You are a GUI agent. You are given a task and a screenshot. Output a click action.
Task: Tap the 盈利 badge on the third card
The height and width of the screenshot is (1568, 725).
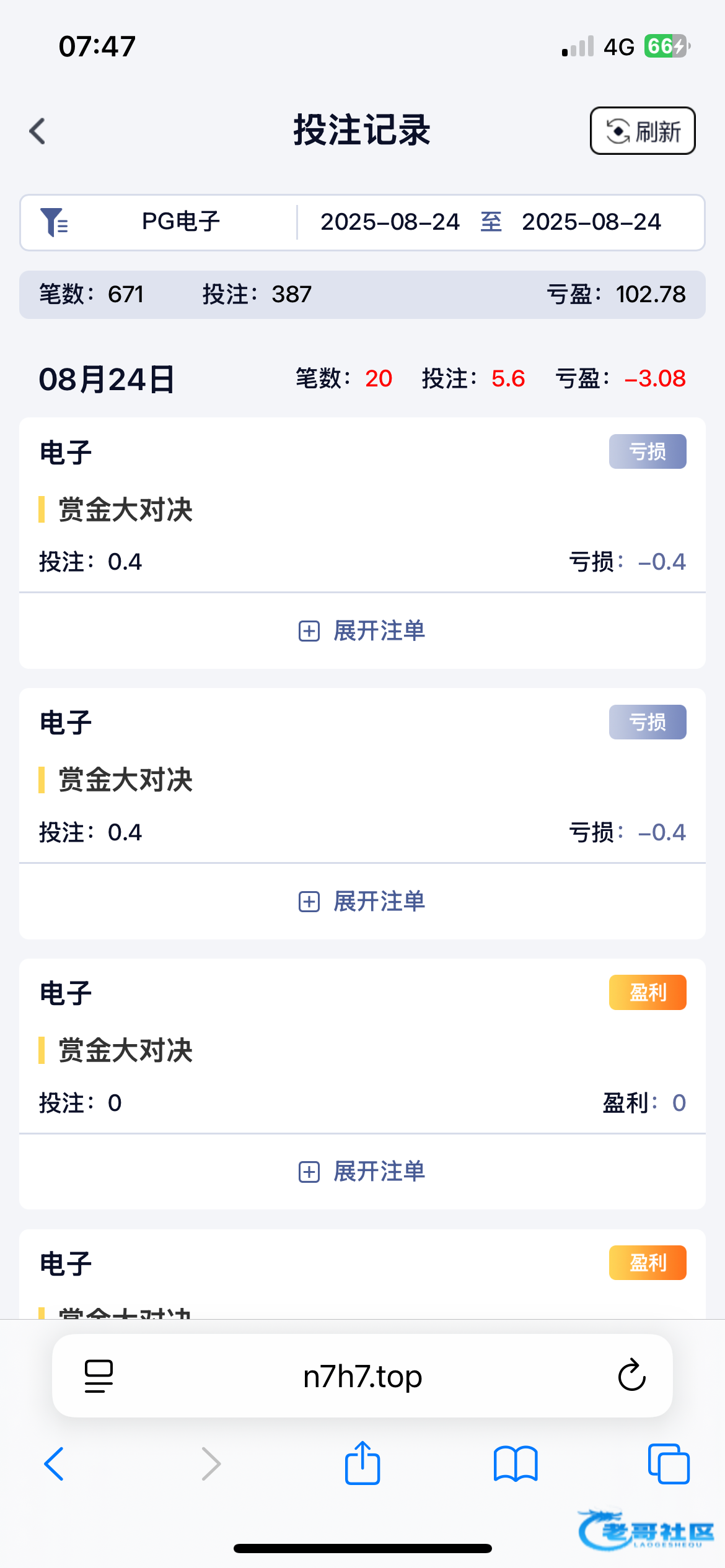click(648, 993)
